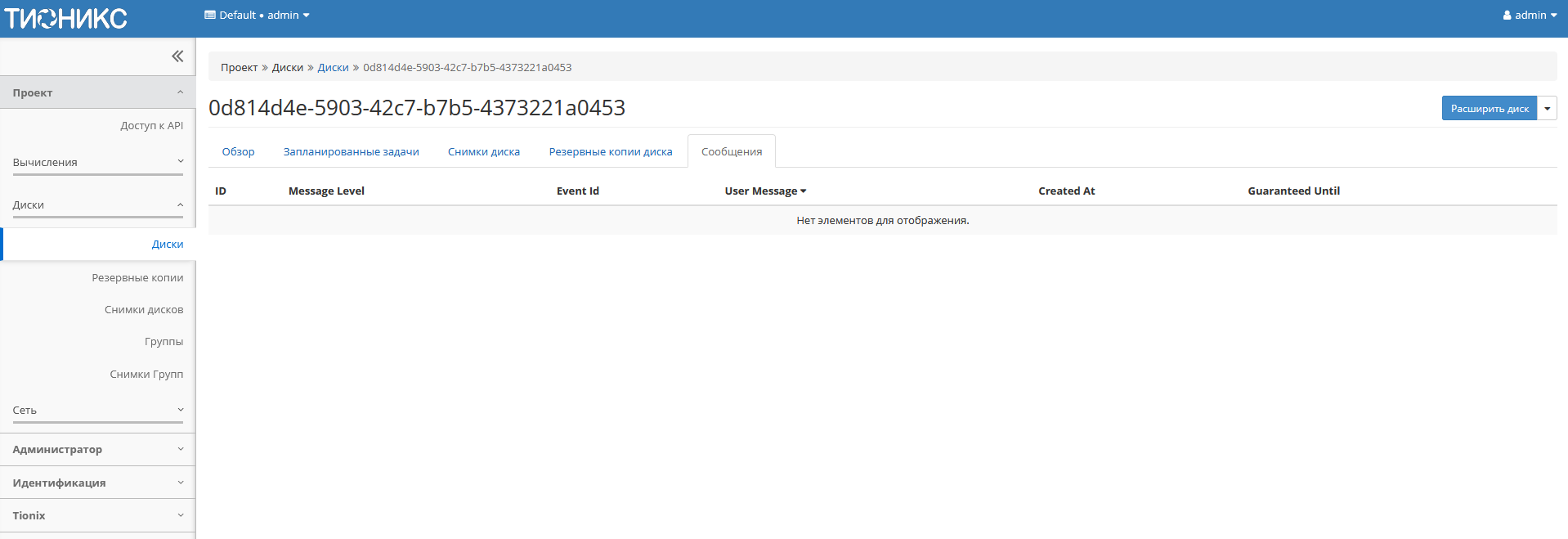Viewport: 1568px width, 539px height.
Task: Click the Диски breadcrumb link
Action: 333,68
